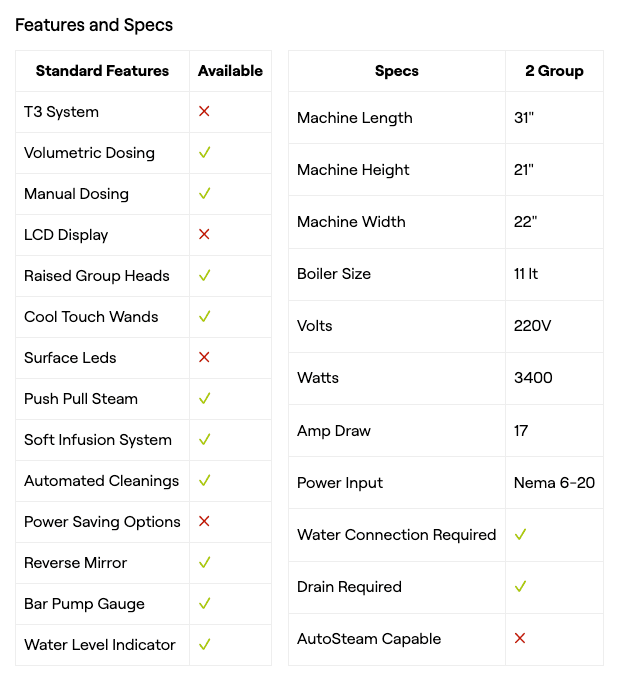Click the checkmark for Soft Infusion System
This screenshot has height=684, width=636.
[x=204, y=440]
